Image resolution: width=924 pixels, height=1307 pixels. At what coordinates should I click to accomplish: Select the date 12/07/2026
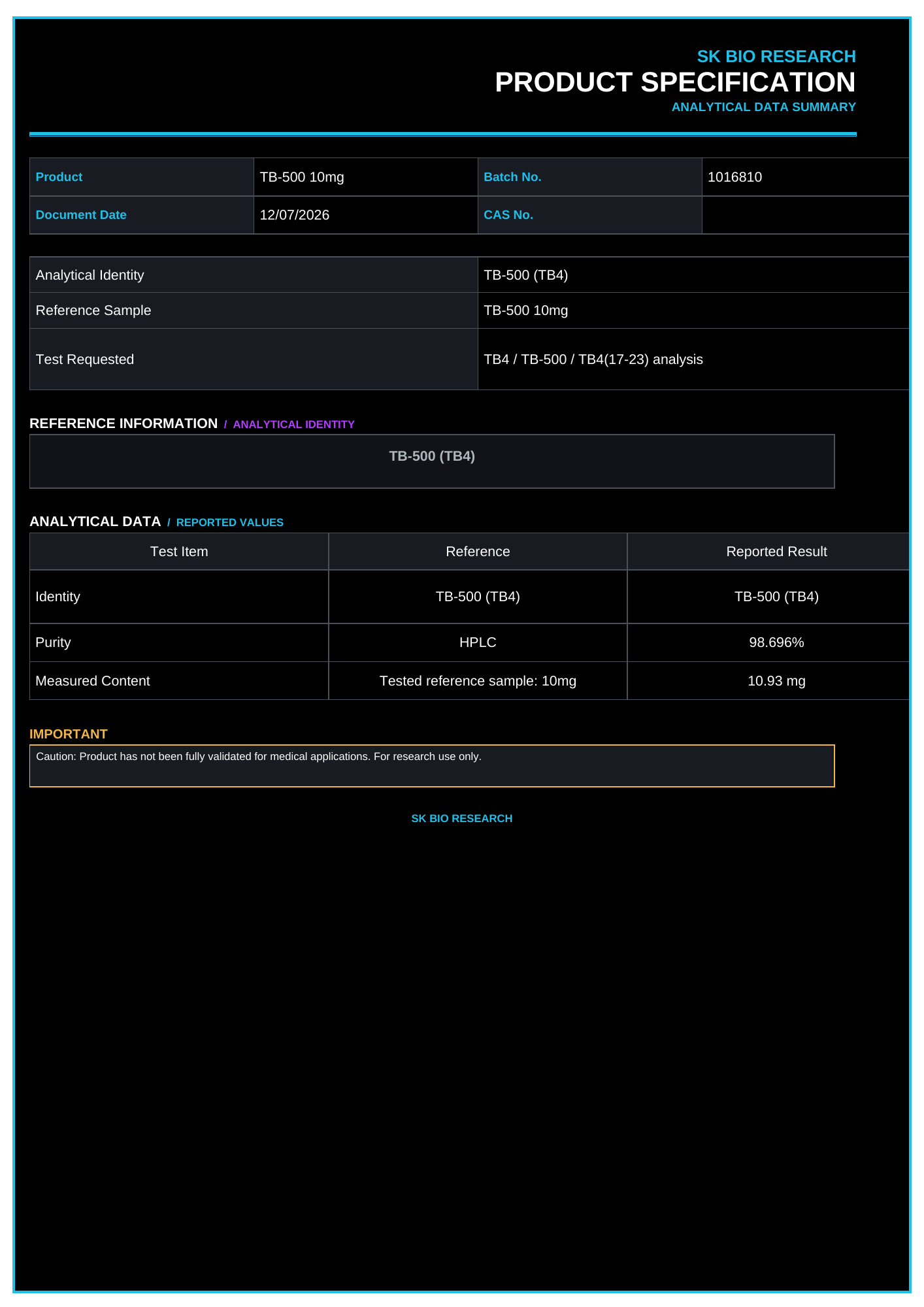pos(295,215)
